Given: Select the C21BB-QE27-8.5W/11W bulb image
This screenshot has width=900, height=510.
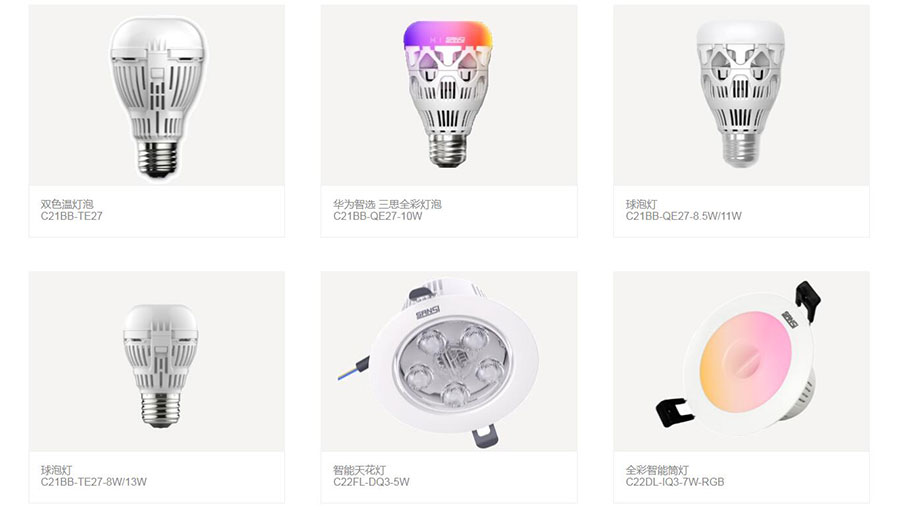Looking at the screenshot, I should [x=741, y=95].
